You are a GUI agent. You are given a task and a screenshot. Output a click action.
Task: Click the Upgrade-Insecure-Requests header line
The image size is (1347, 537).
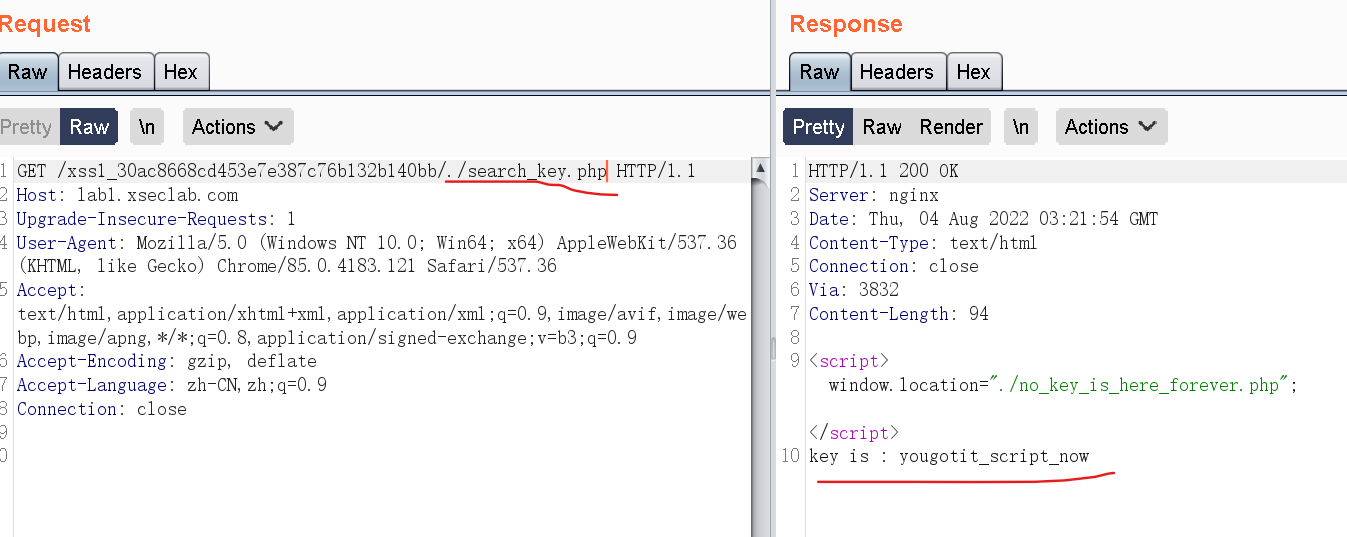tap(156, 219)
